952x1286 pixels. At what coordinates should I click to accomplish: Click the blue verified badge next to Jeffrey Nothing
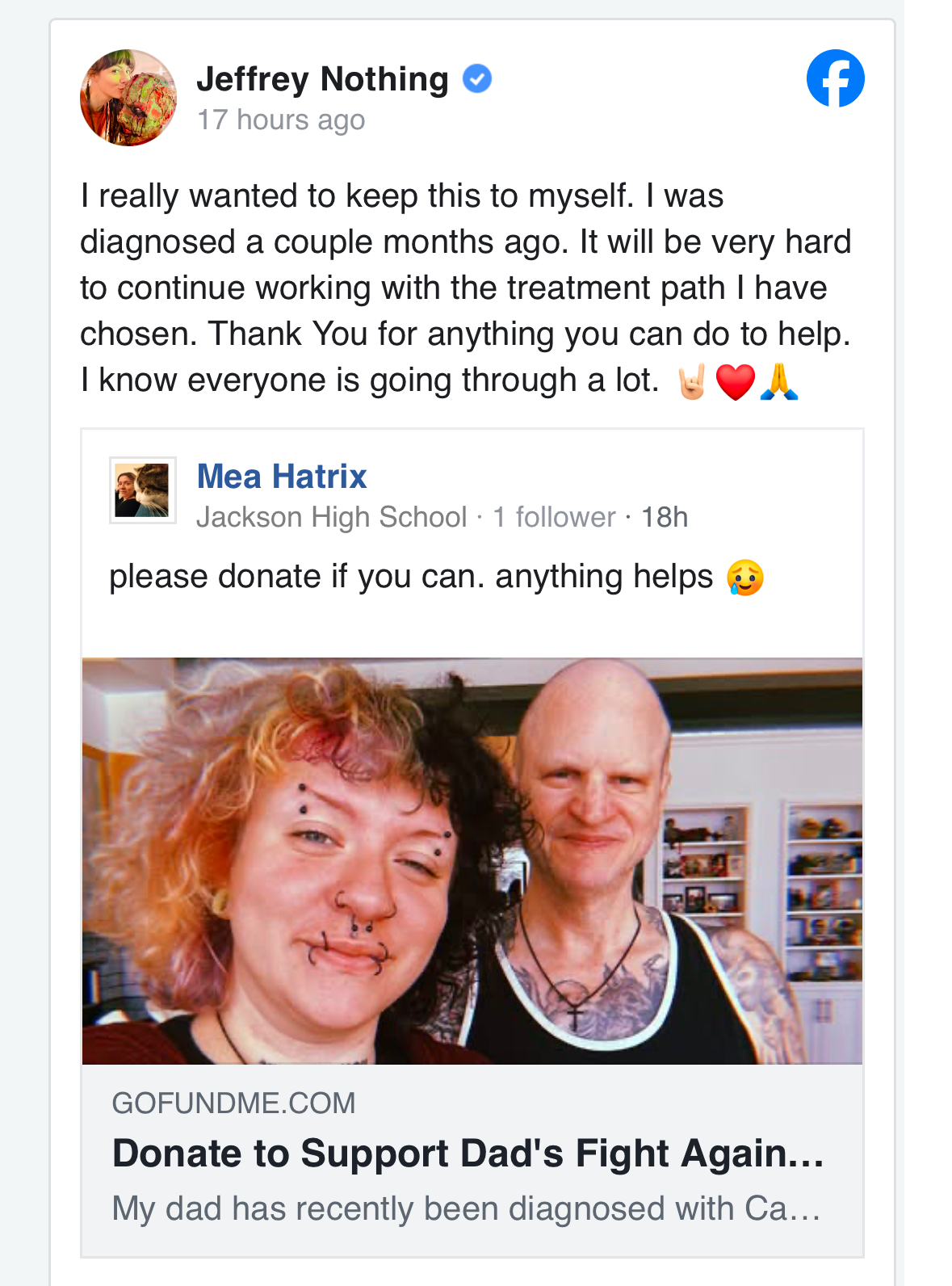click(477, 79)
